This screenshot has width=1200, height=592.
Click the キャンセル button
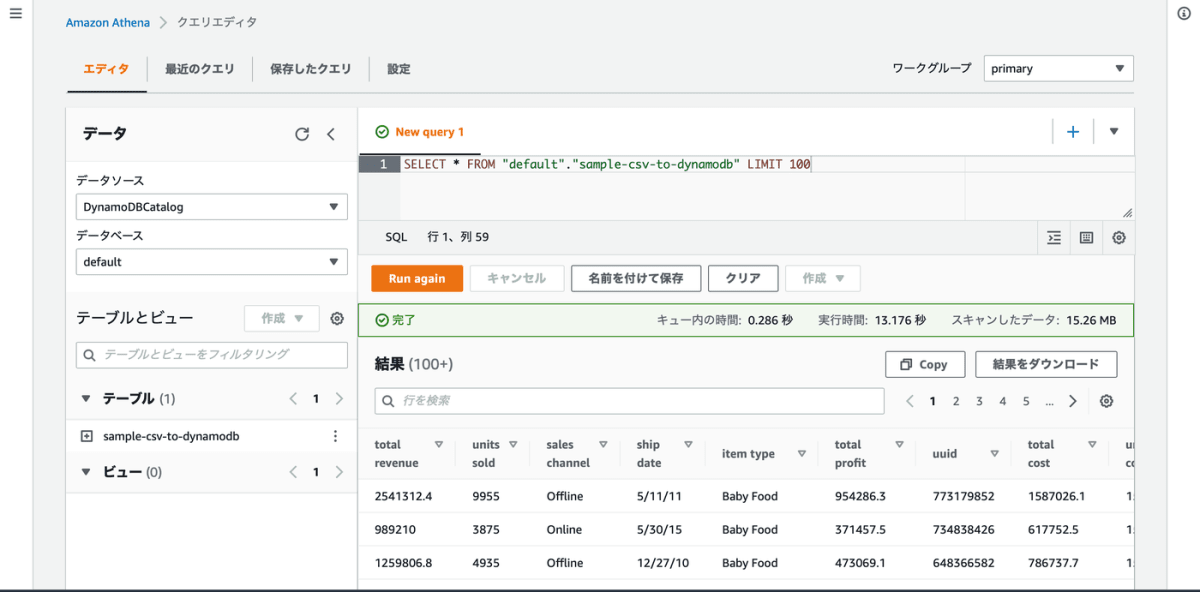pyautogui.click(x=517, y=278)
